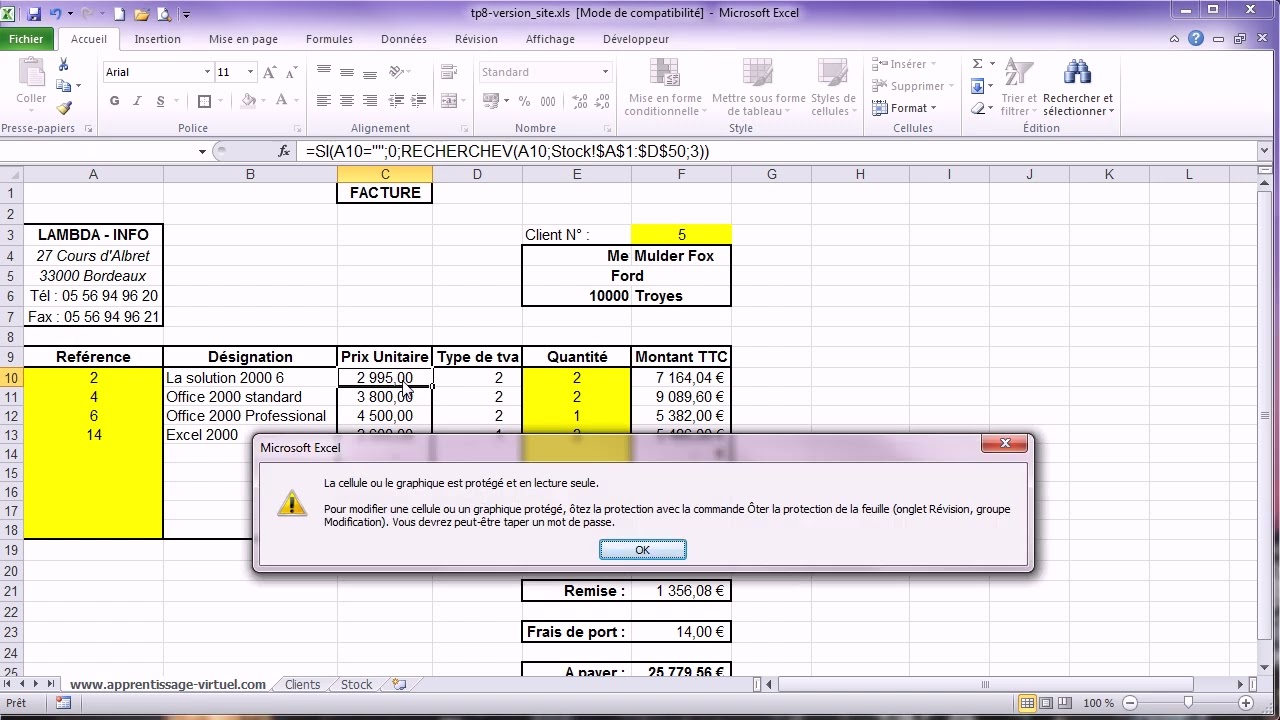Click the thousands separator 000 icon
1280x720 pixels.
[548, 101]
